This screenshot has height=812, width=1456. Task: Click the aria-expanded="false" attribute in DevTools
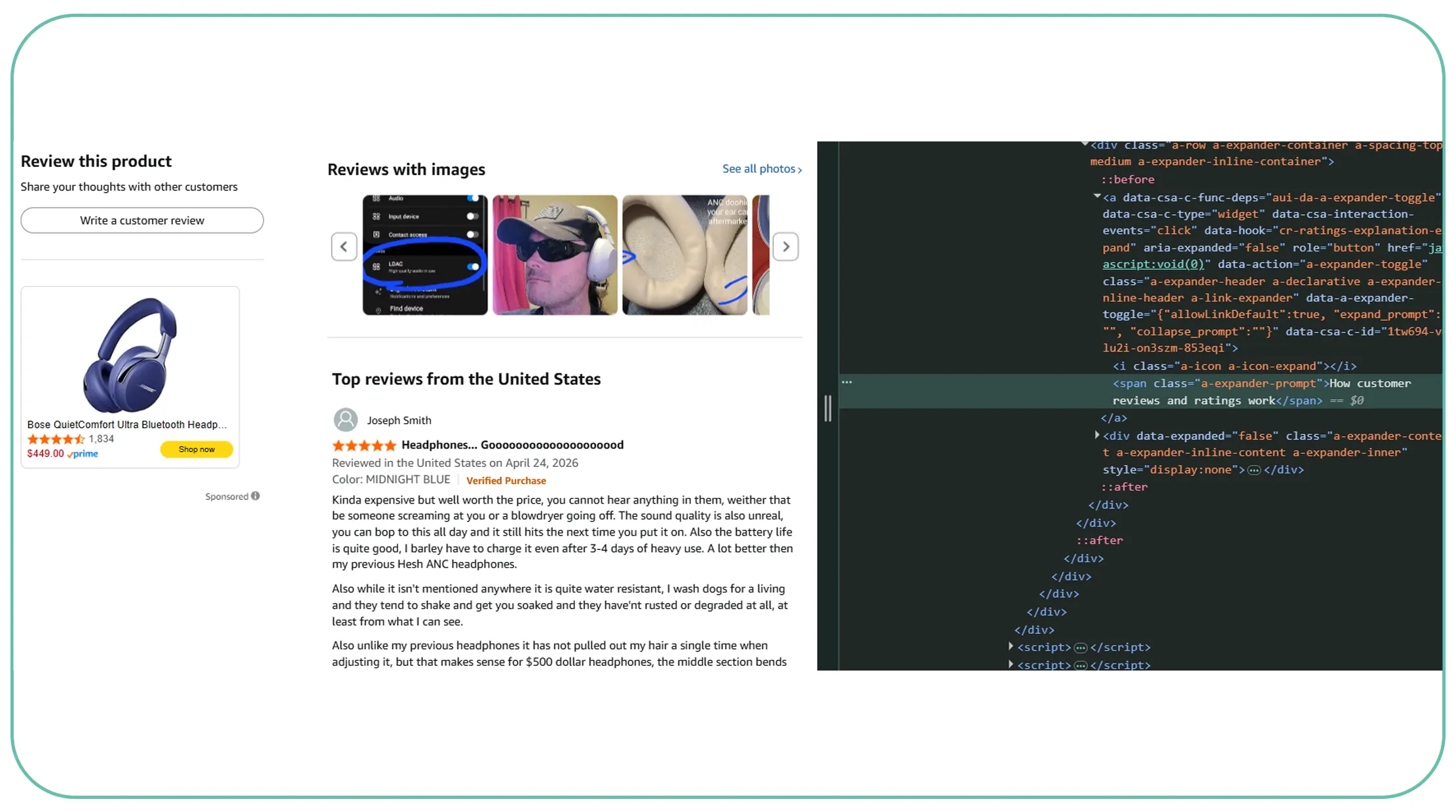(x=1214, y=248)
